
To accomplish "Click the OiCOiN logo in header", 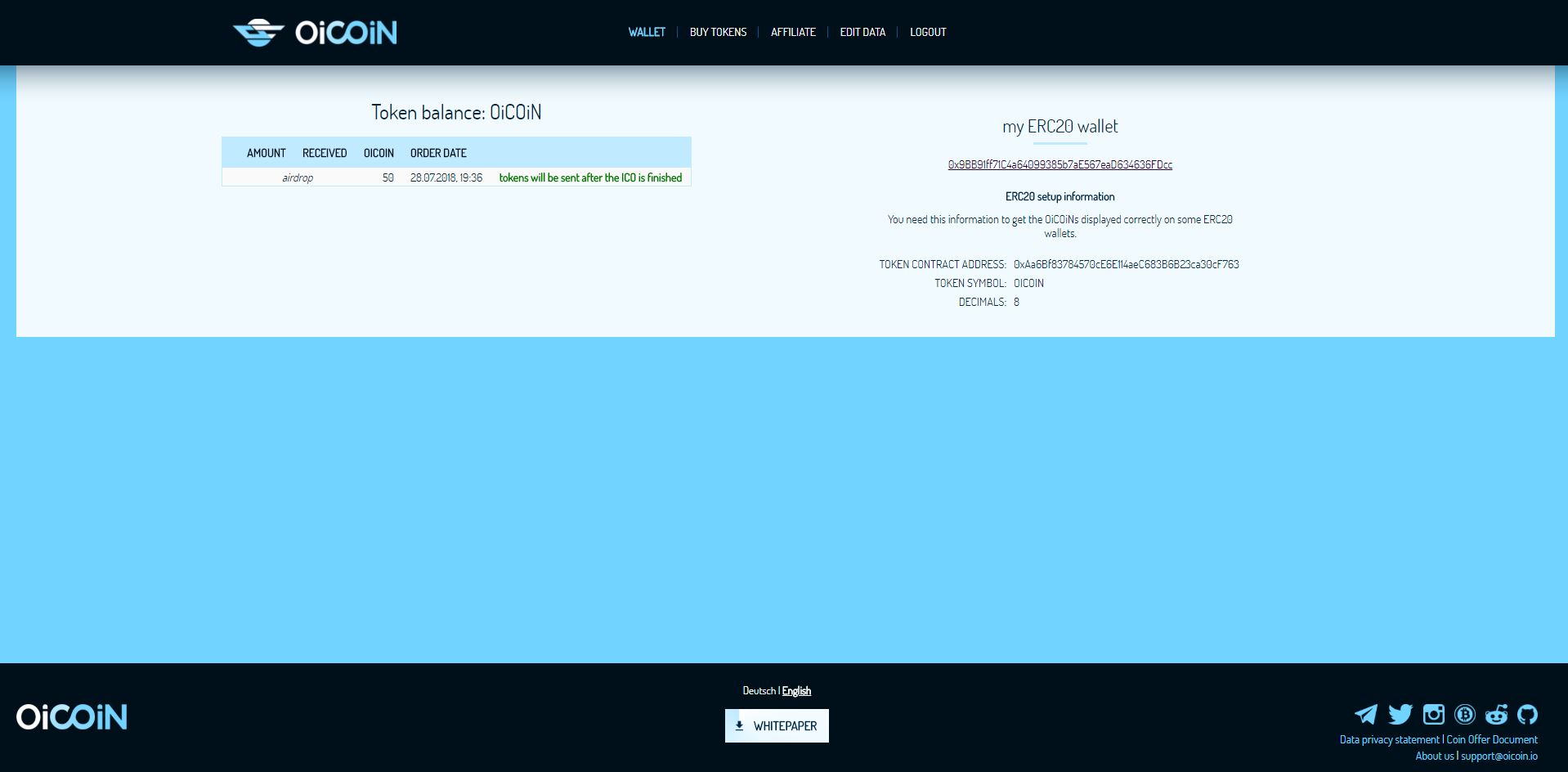I will (315, 33).
